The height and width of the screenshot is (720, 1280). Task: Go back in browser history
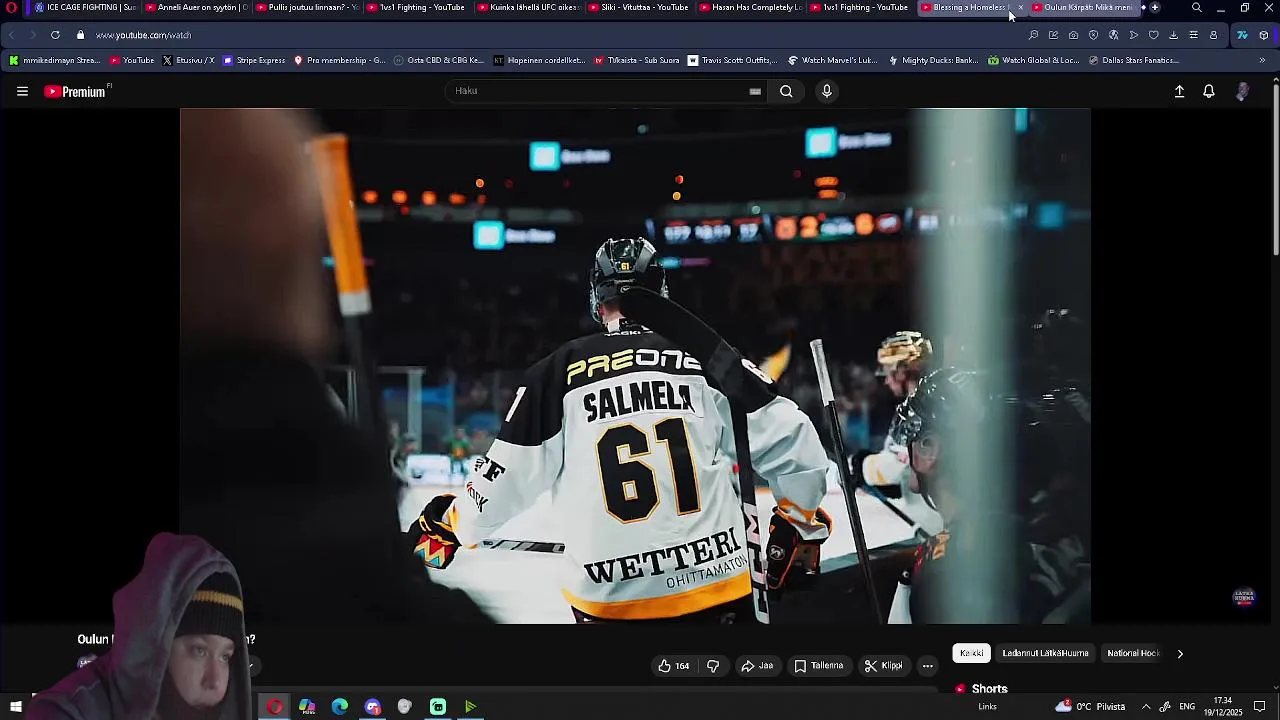coord(12,35)
